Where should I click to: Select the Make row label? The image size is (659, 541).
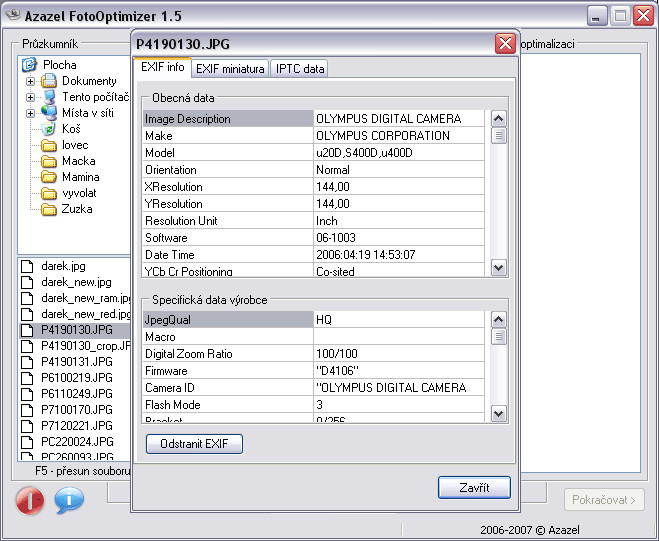(x=159, y=136)
